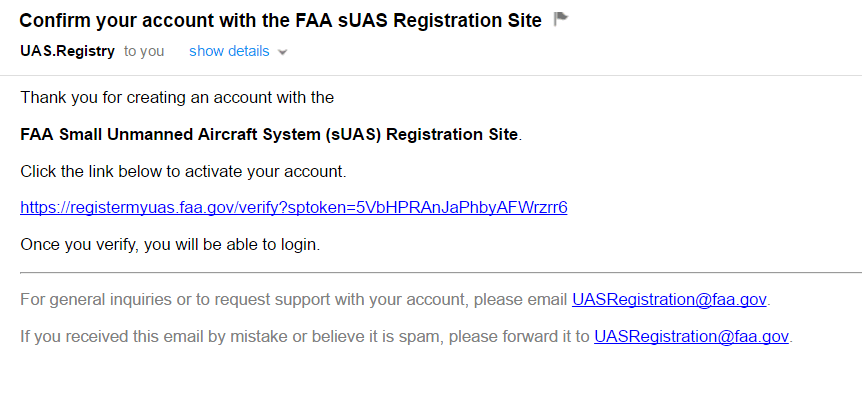
Task: Expand the arrow beside show details
Action: (x=283, y=53)
